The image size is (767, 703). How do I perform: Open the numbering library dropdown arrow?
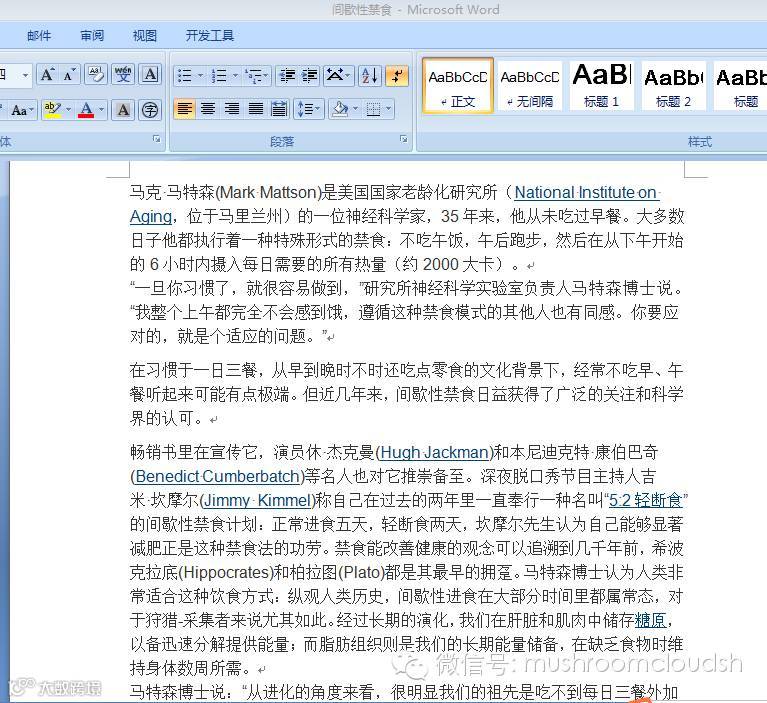click(x=235, y=76)
